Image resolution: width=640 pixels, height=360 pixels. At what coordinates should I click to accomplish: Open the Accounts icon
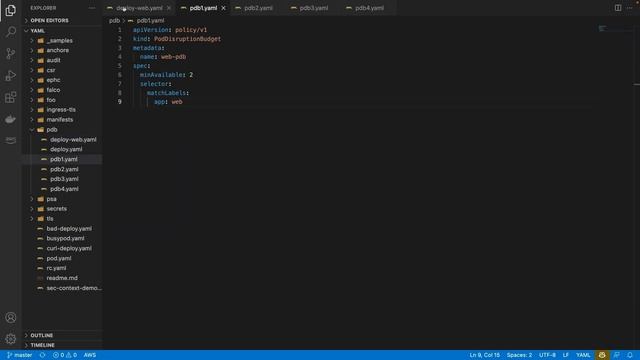point(11,318)
